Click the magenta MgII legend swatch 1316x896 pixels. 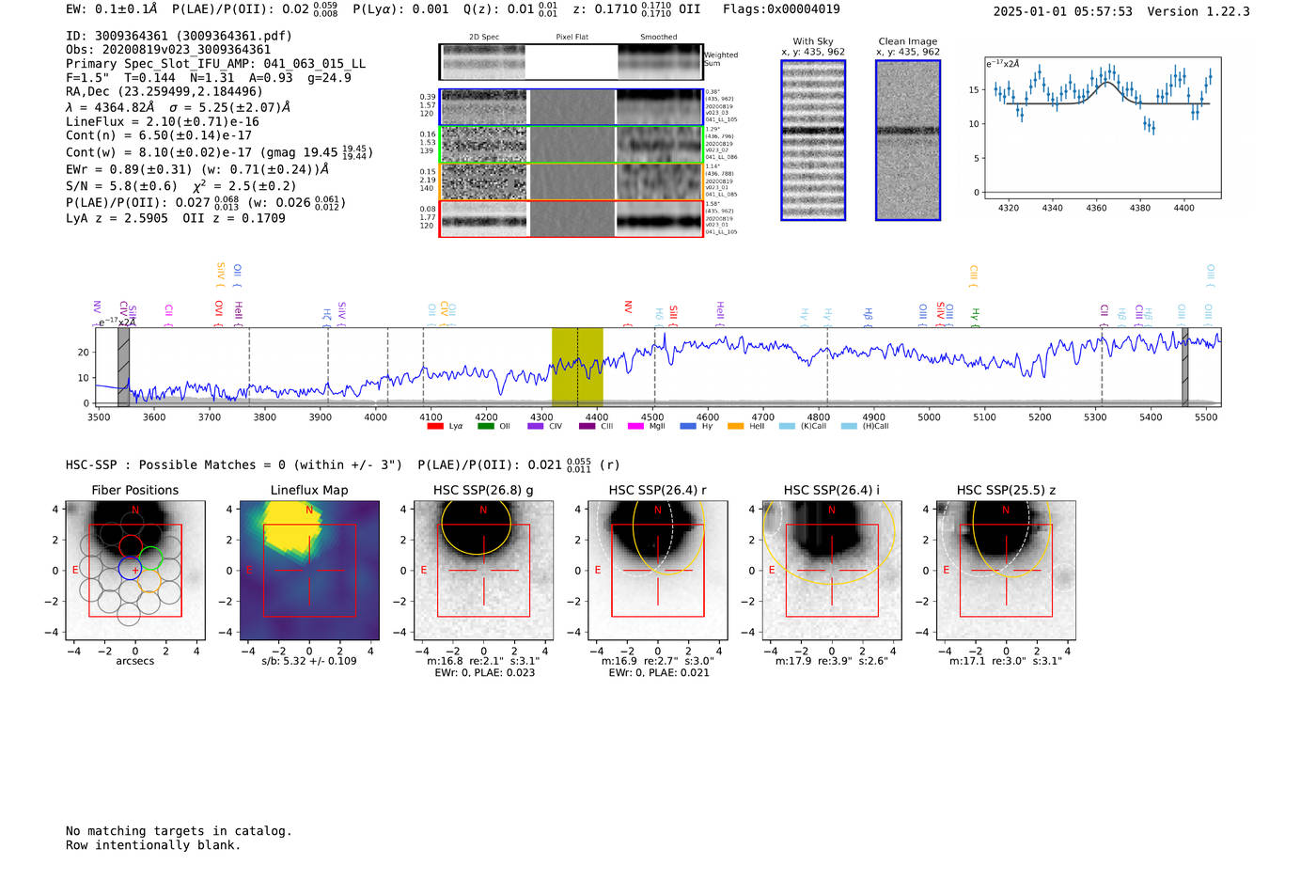[635, 426]
